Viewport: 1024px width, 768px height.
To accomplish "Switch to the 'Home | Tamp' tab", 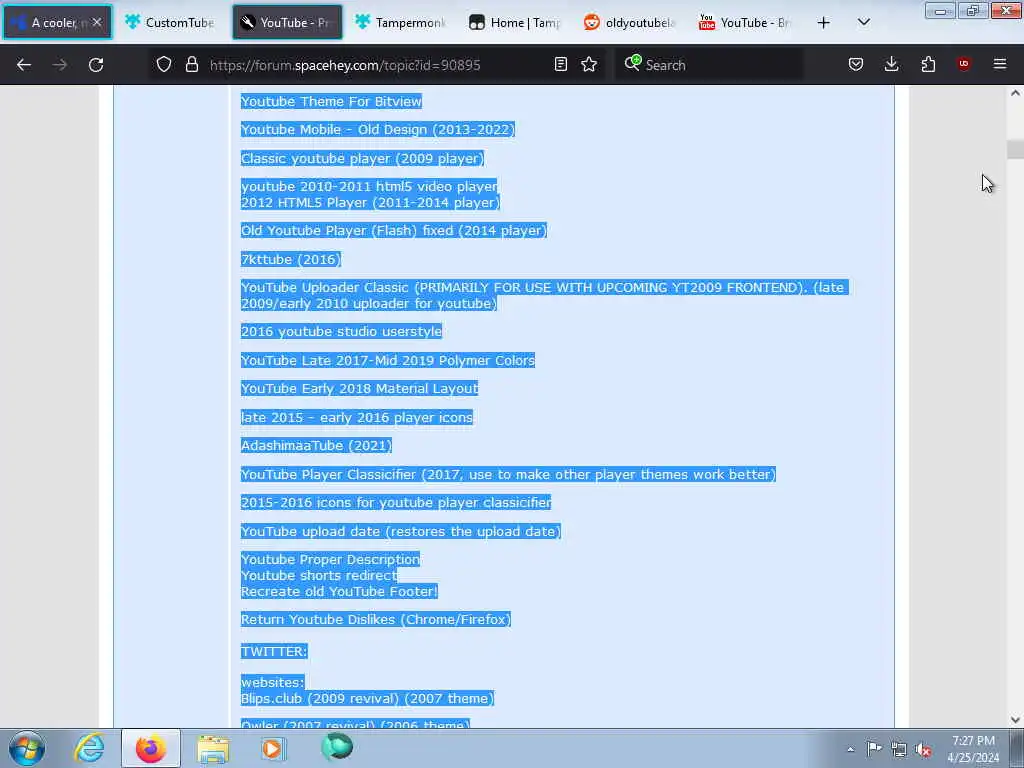I will 515,22.
